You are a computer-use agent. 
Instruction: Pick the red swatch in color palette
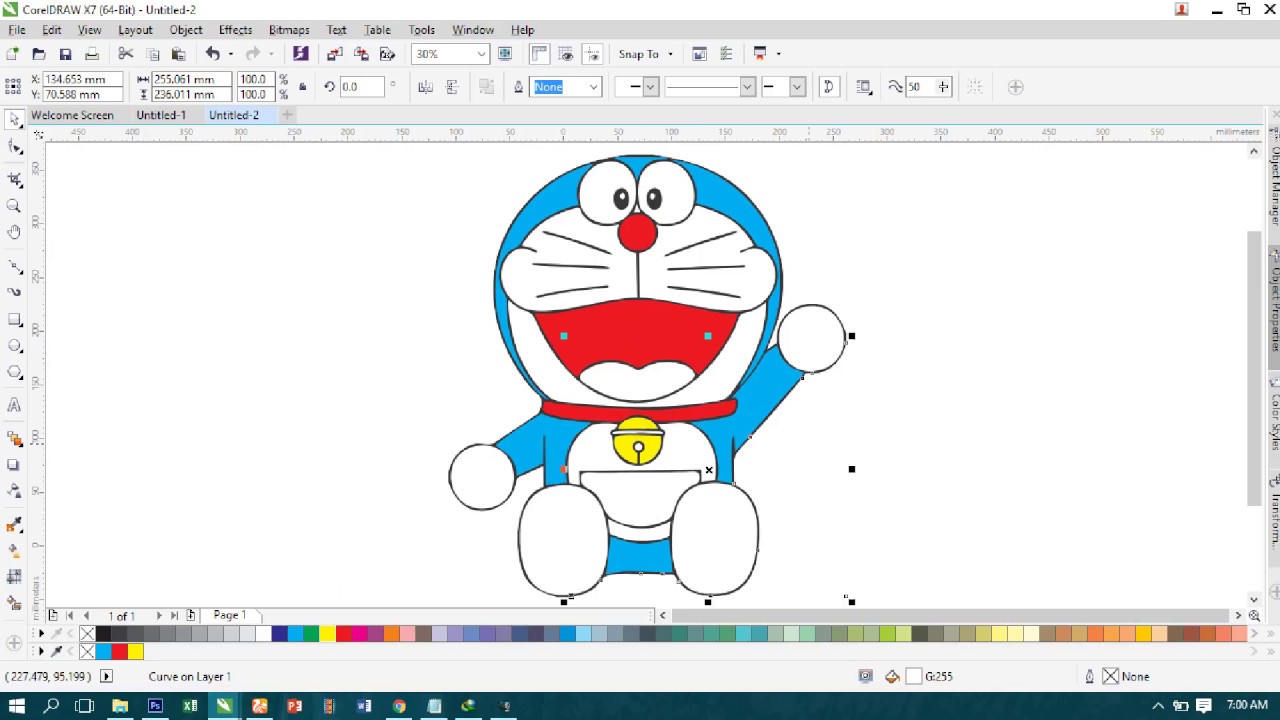343,634
